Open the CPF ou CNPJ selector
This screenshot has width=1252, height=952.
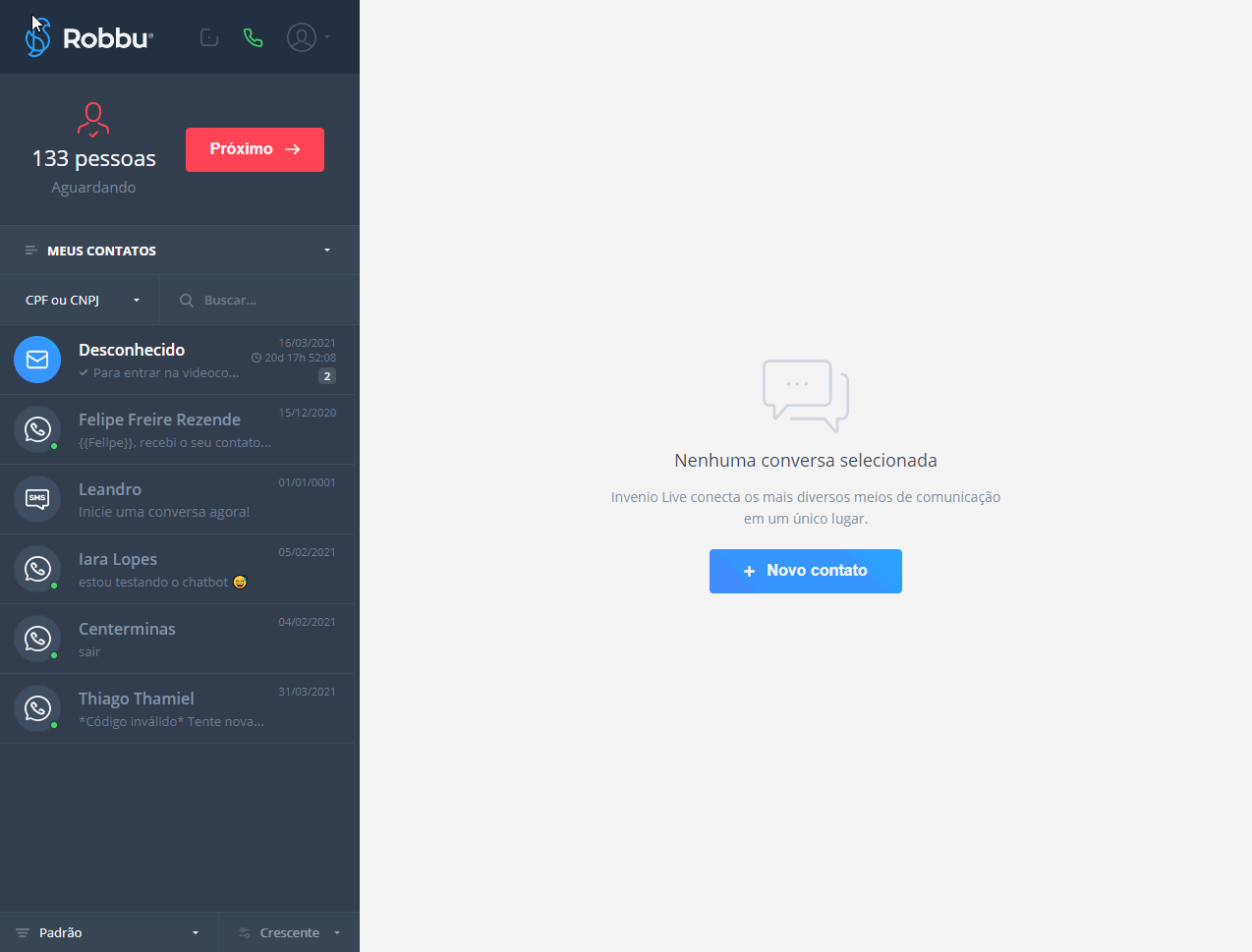[82, 300]
